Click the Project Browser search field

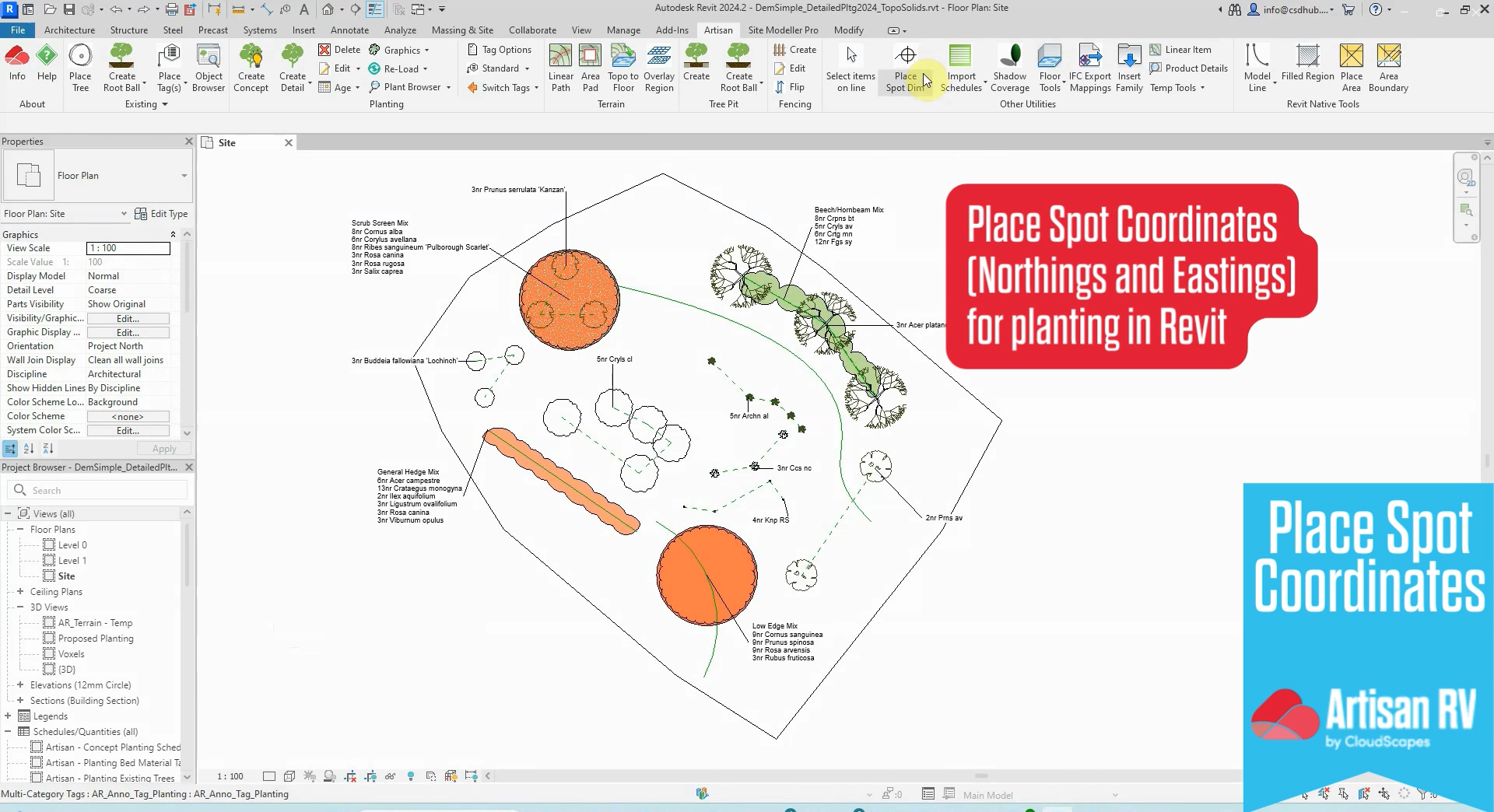point(97,490)
